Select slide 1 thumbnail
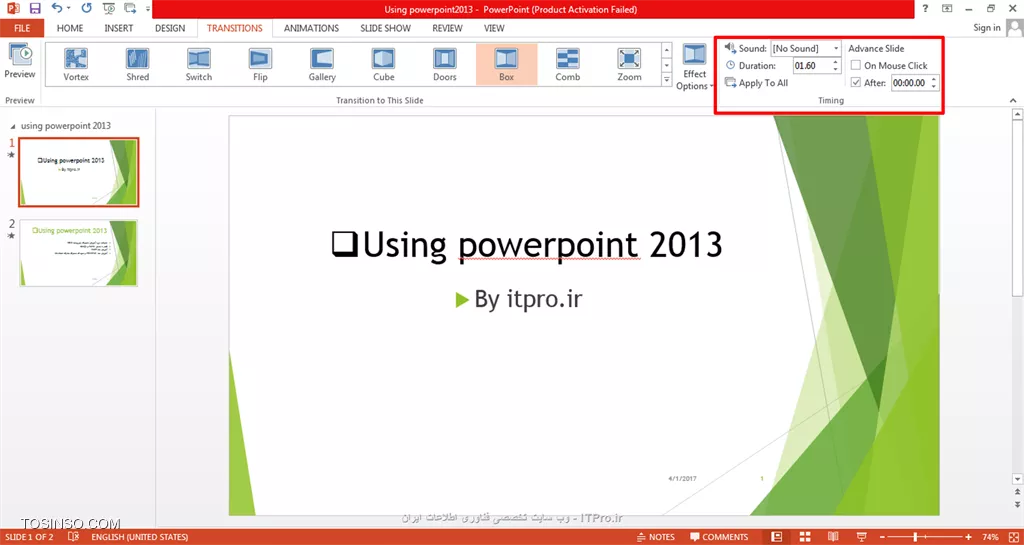1024x545 pixels. (78, 172)
